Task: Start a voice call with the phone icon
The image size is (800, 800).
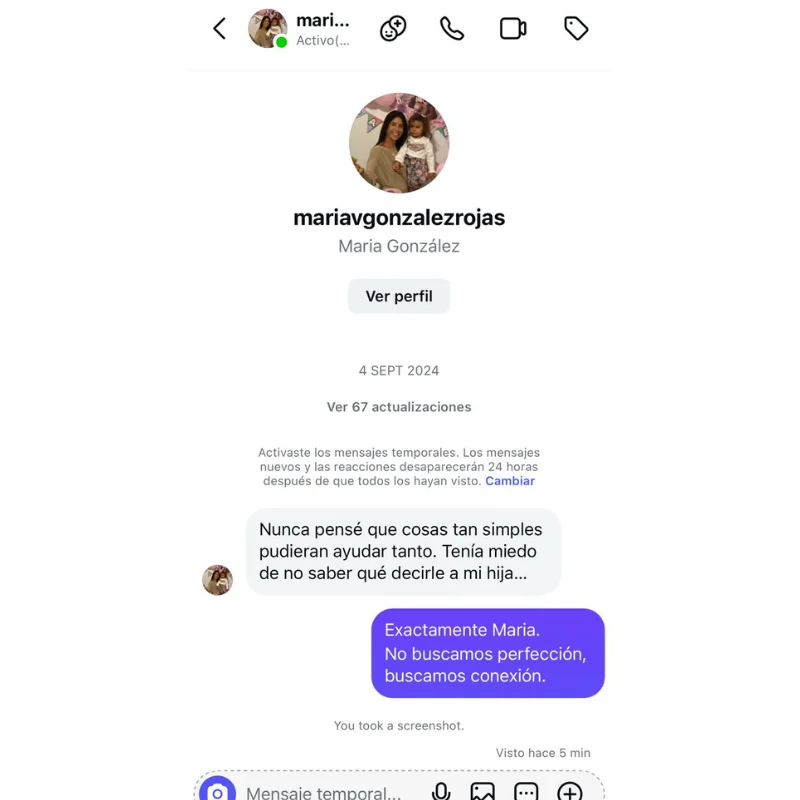Action: (452, 29)
